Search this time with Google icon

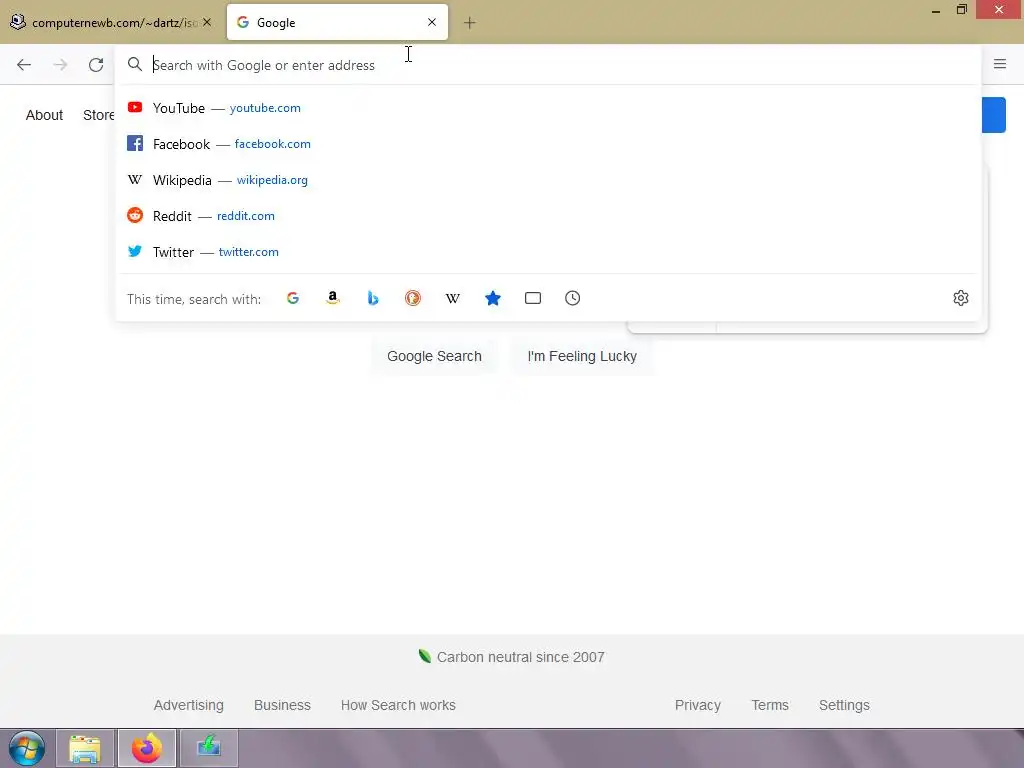[x=293, y=298]
